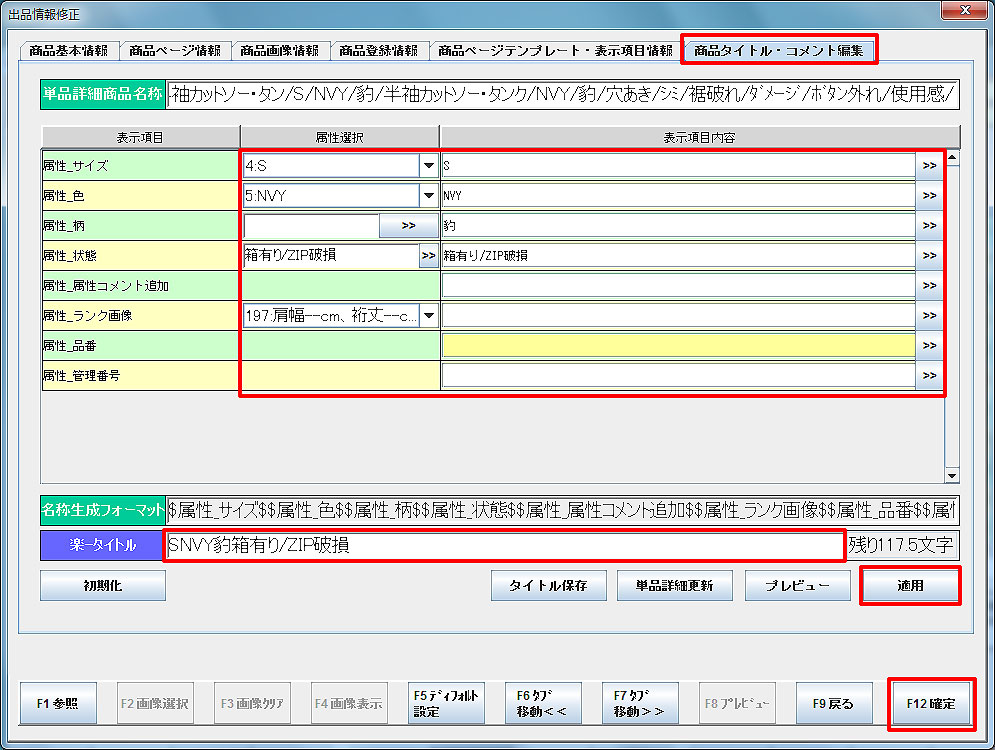Image resolution: width=995 pixels, height=750 pixels.
Task: Click >> at end of 属性_ランク画像 row
Action: click(929, 316)
